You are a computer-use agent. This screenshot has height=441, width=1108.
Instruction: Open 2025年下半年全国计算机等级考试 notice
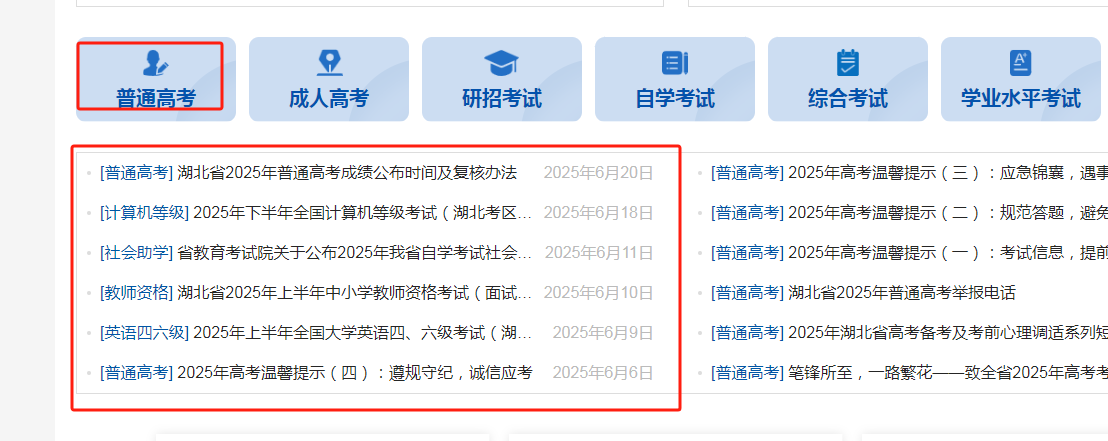coord(363,213)
